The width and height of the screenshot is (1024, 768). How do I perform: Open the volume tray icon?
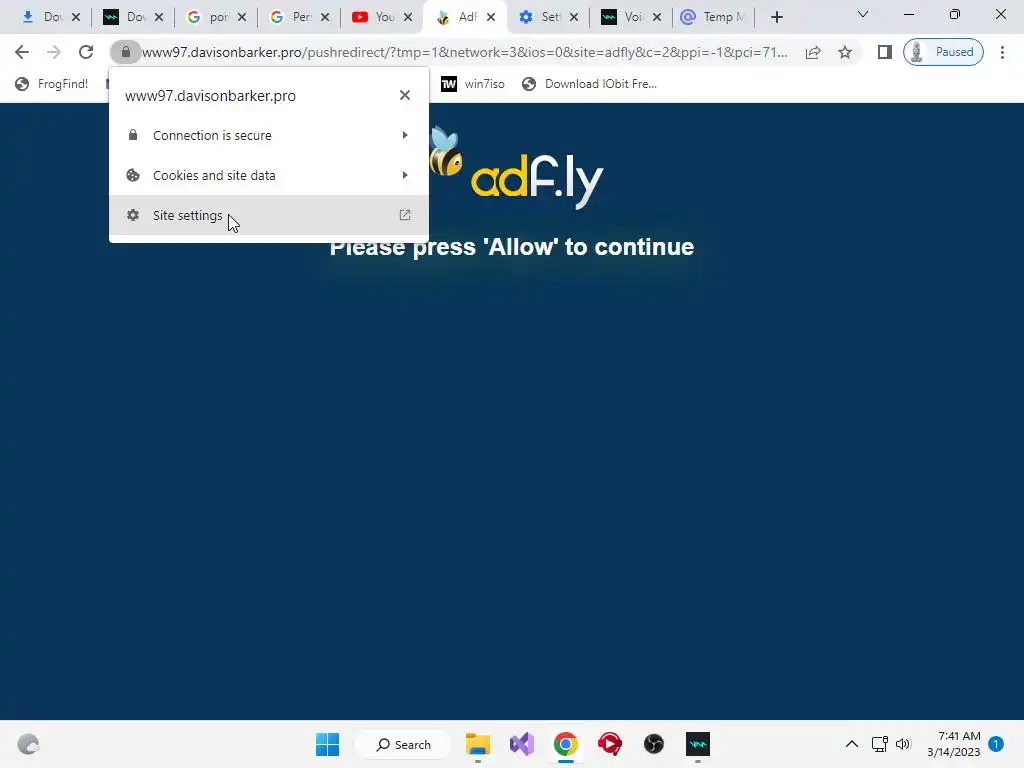903,744
